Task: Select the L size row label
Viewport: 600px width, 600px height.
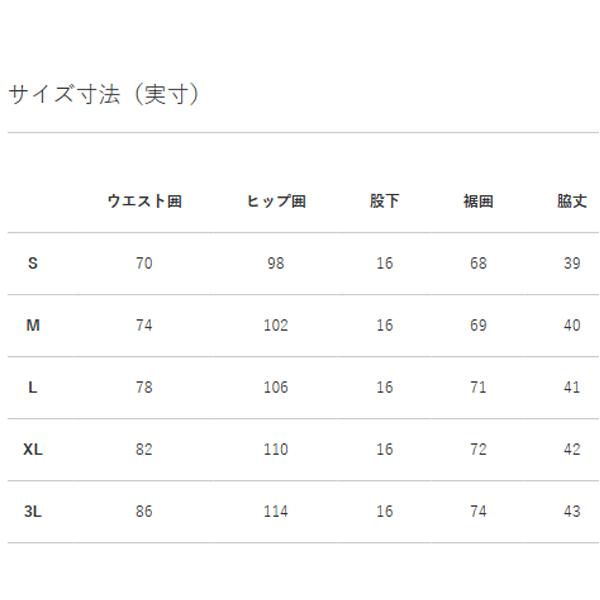Action: tap(33, 387)
